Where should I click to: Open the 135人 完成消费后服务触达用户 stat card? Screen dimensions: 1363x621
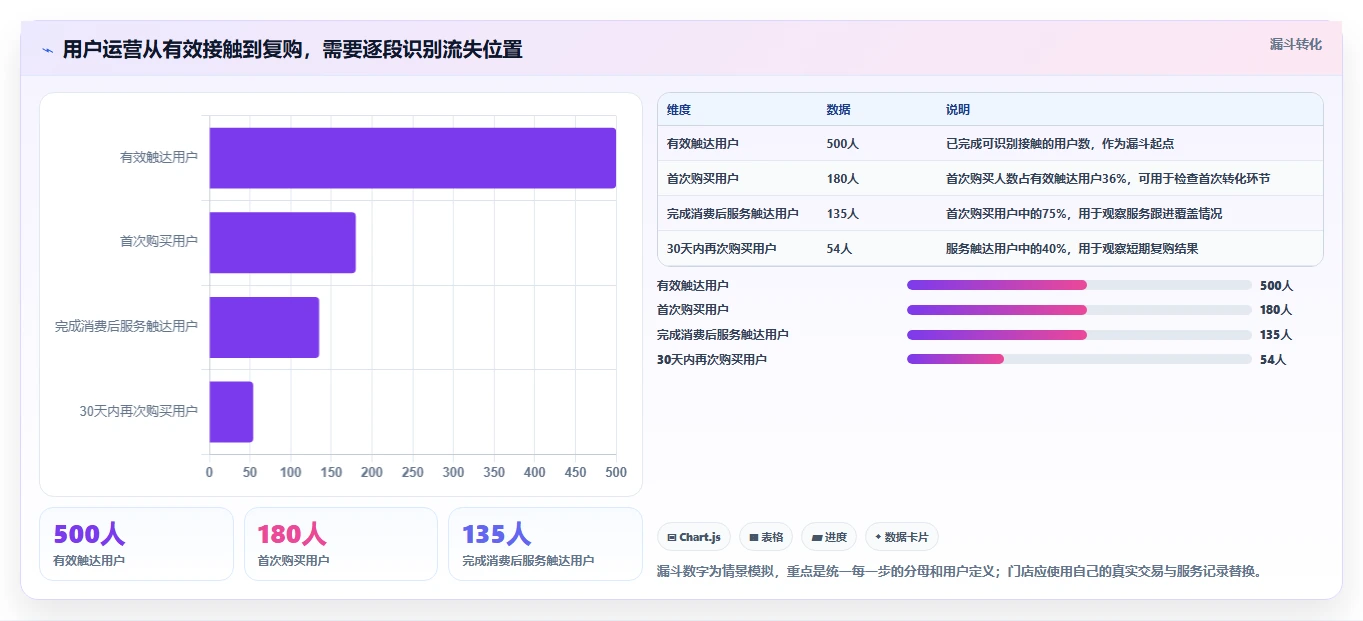(545, 544)
